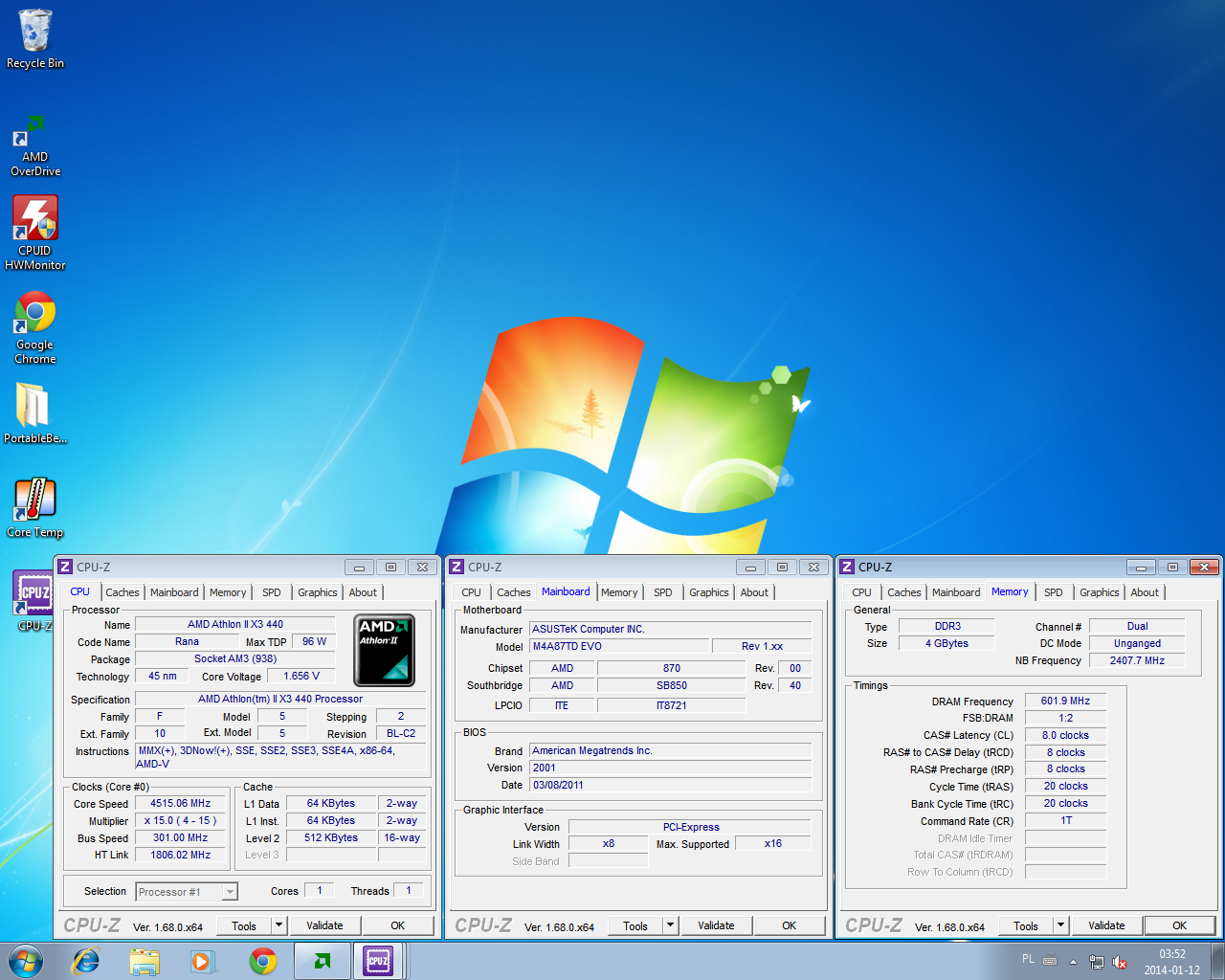
Task: Open CPUID HWMonitor desktop shortcut
Action: click(35, 234)
